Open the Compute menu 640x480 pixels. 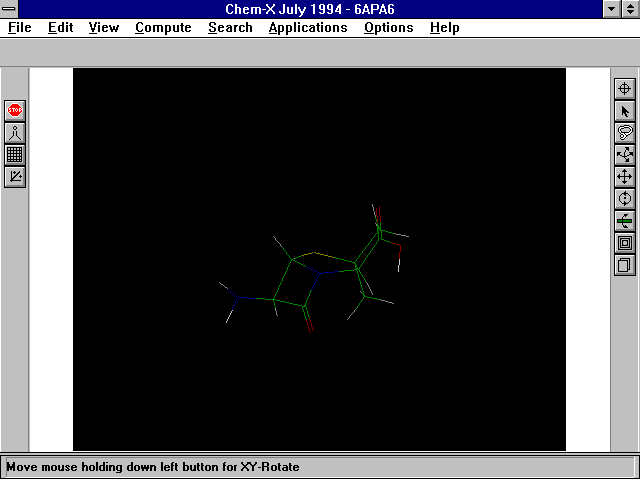tap(163, 27)
